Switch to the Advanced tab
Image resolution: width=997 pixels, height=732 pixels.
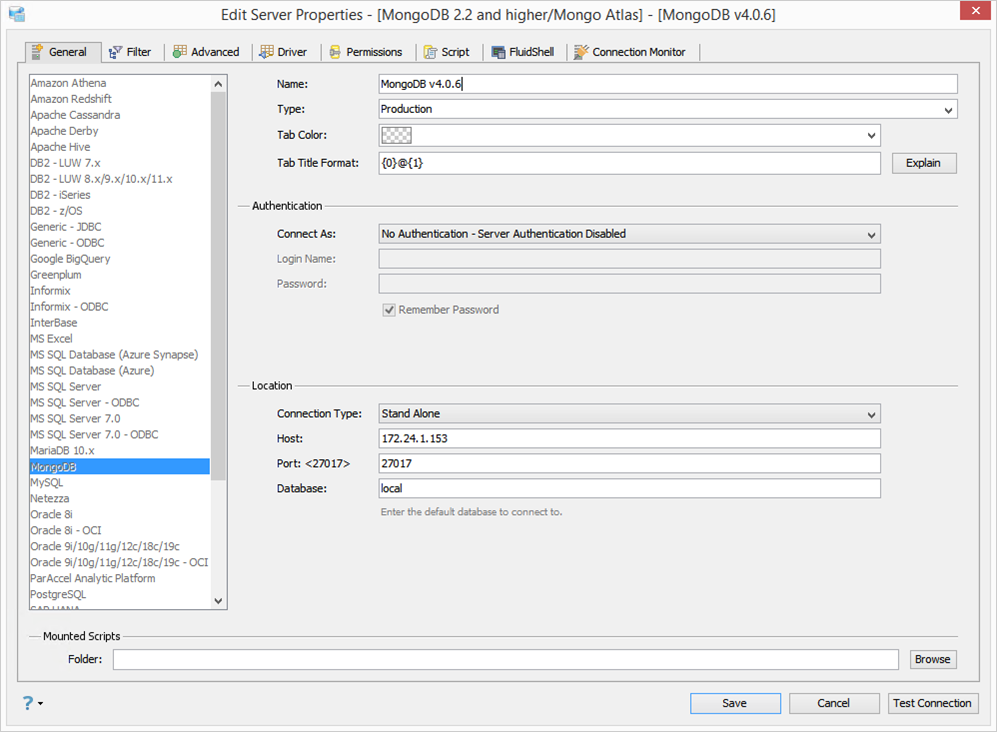[x=207, y=52]
